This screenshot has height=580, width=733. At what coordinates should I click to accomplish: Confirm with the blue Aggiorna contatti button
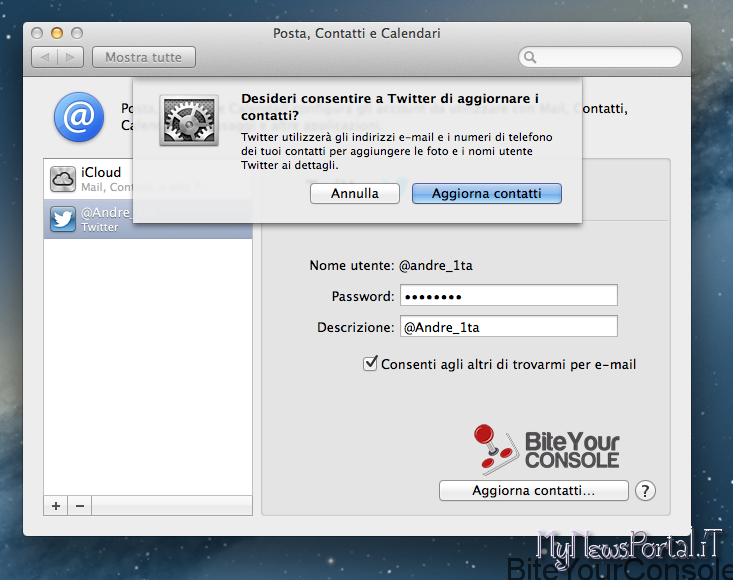(487, 193)
